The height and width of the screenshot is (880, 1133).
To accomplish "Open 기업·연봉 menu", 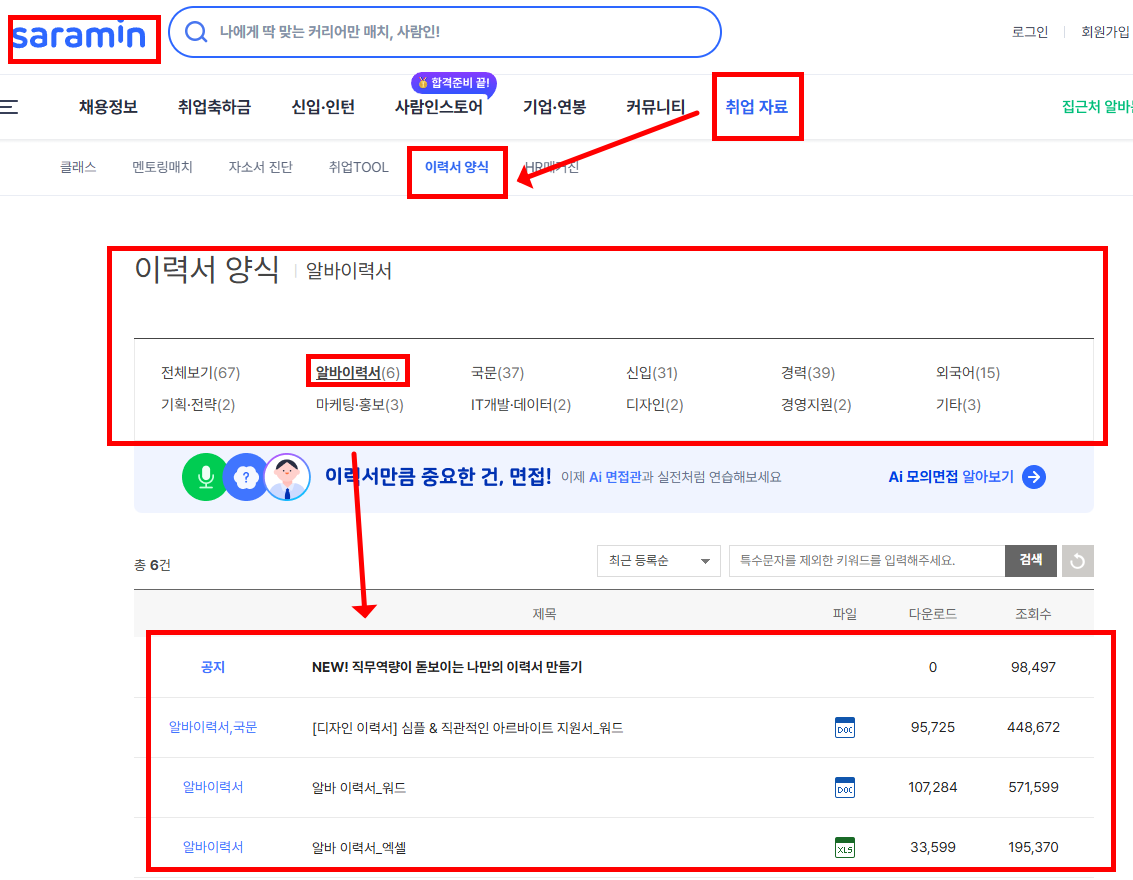I will coord(554,107).
